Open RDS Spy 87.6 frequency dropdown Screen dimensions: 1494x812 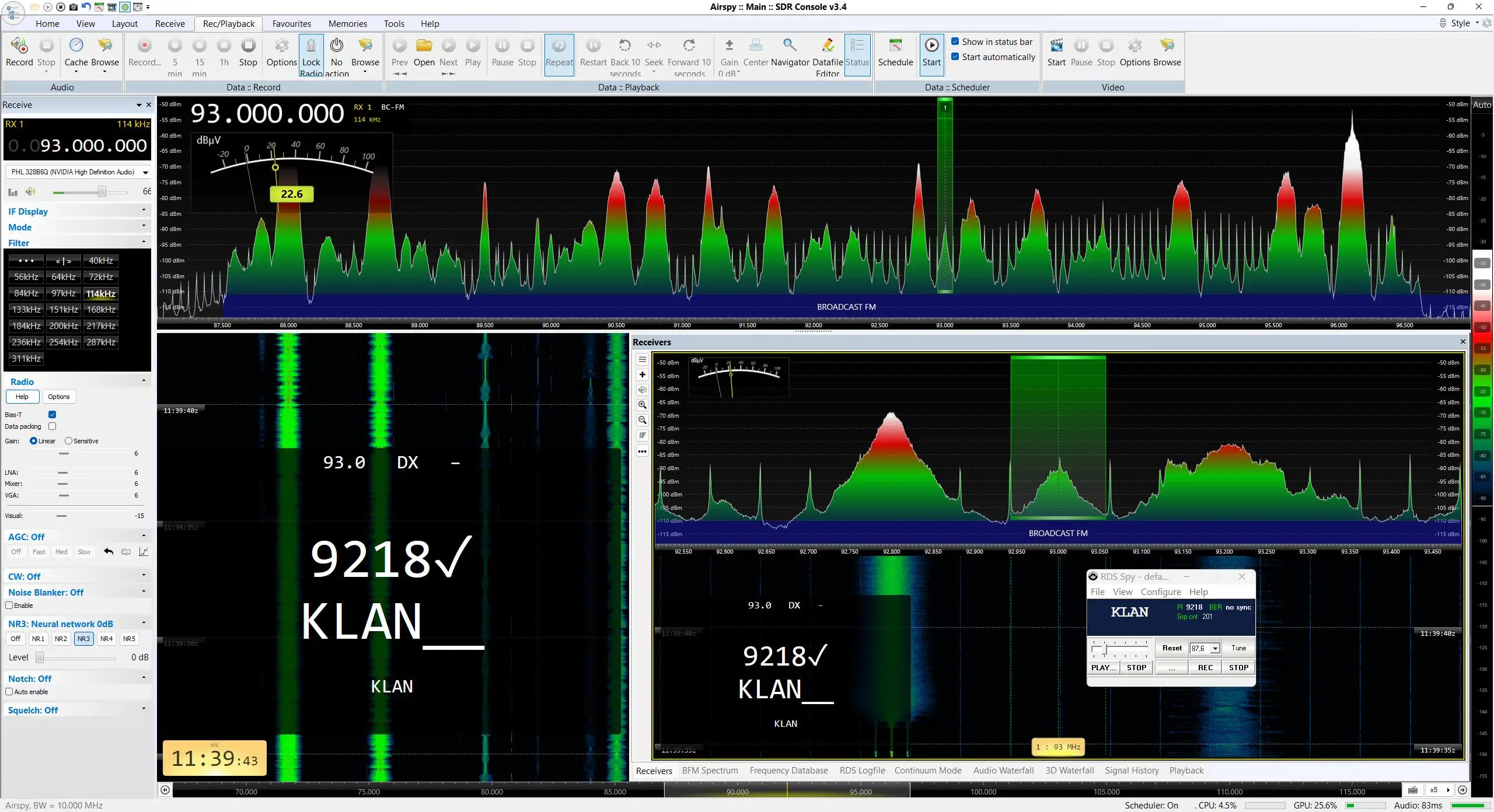(x=1215, y=648)
